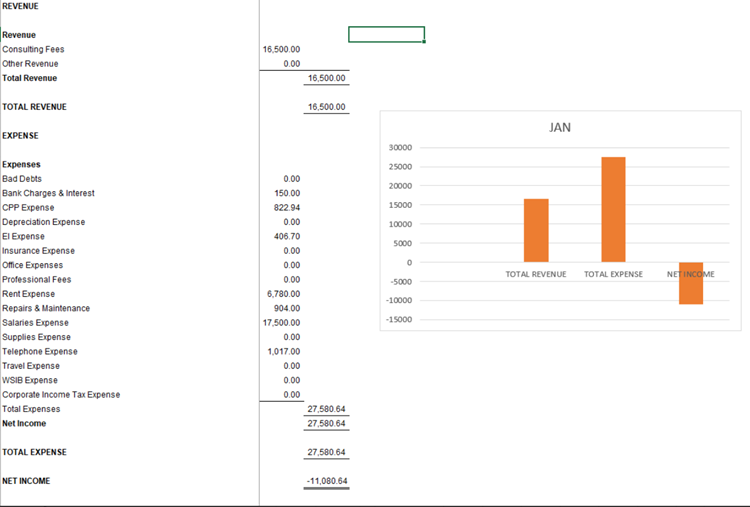Click the empty selected cell with green border
The width and height of the screenshot is (750, 507).
386,34
